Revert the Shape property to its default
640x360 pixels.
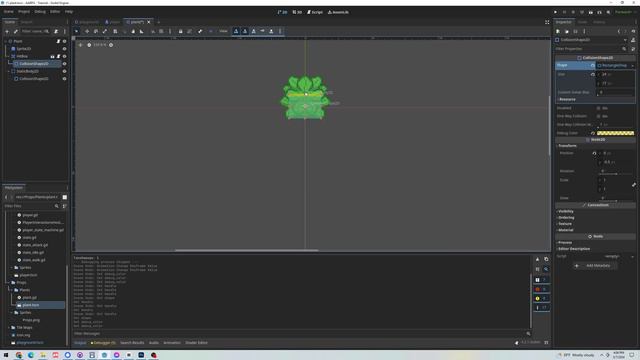click(x=593, y=65)
